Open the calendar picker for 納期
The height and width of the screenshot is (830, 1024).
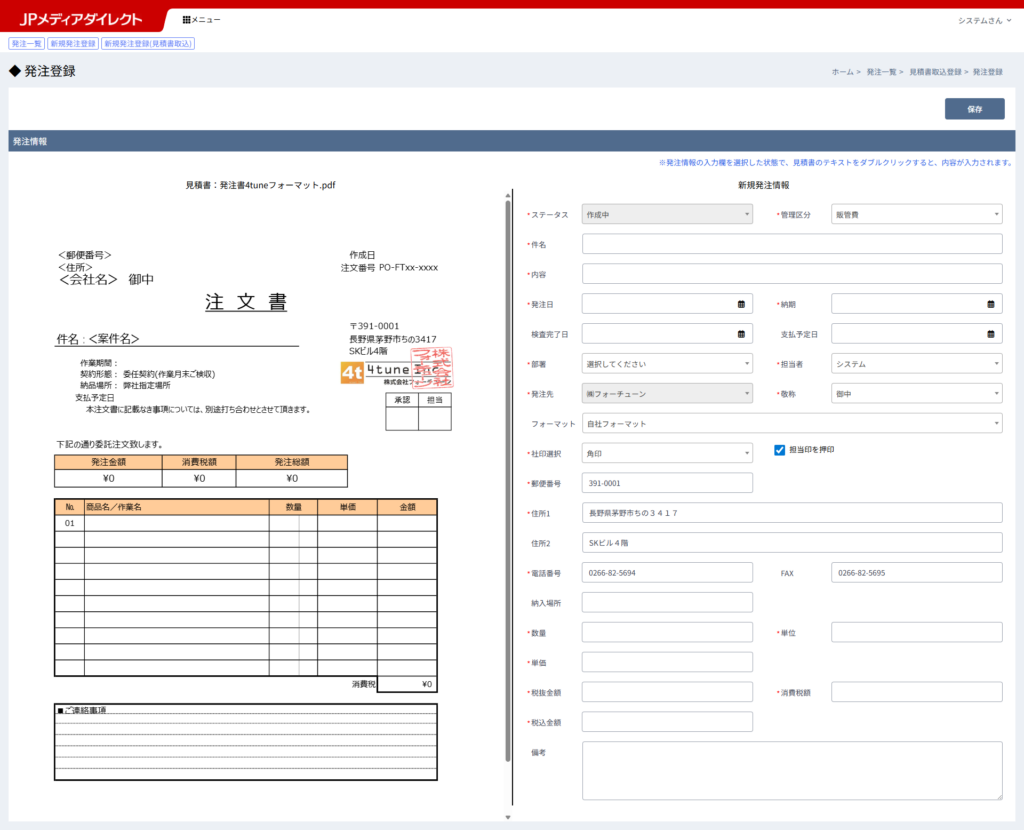coord(991,304)
